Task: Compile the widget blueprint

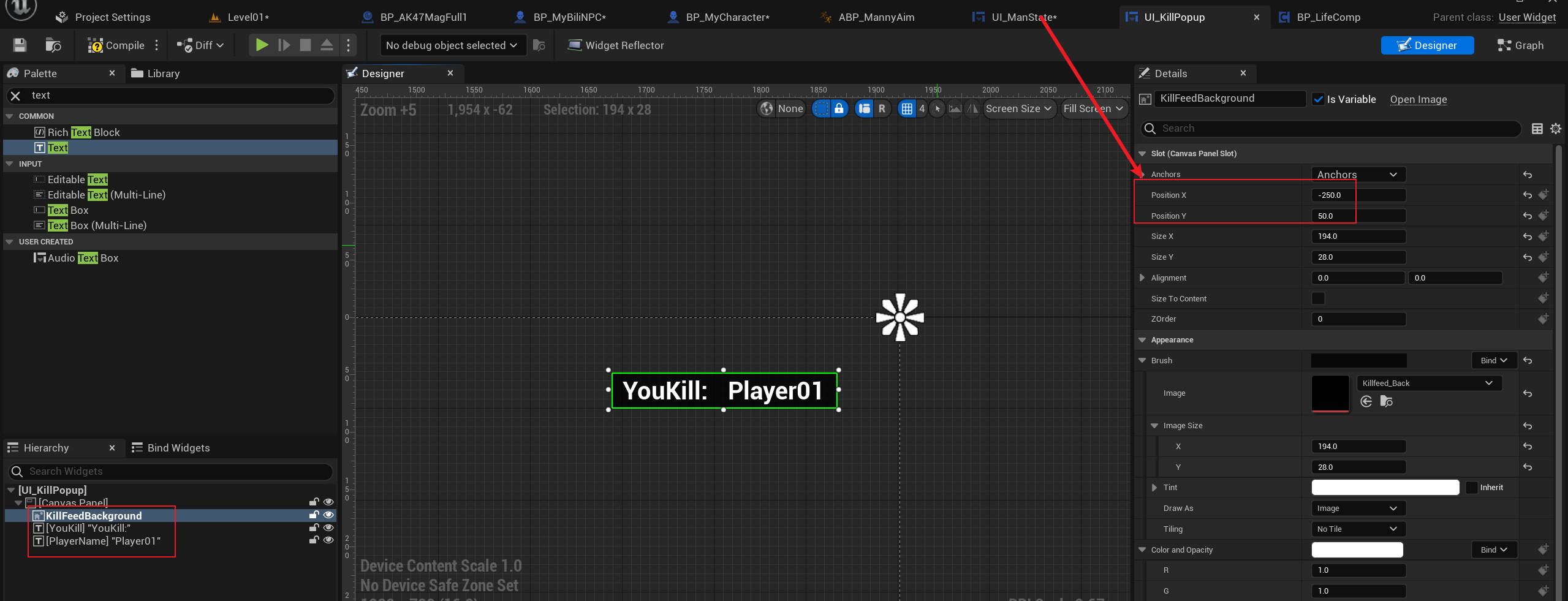Action: point(116,45)
